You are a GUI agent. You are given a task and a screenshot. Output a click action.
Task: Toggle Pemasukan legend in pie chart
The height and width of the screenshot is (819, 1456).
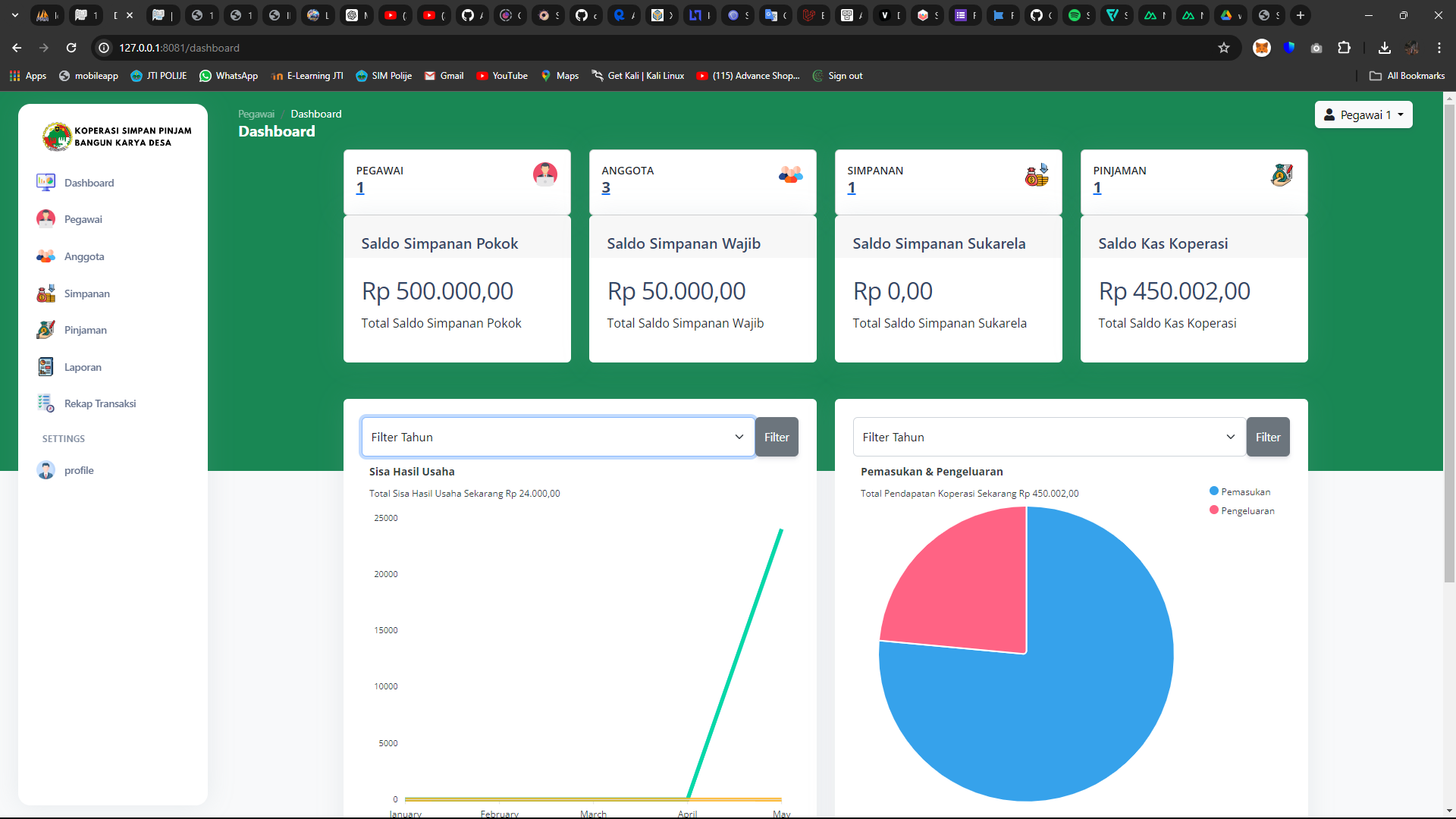(x=1239, y=491)
